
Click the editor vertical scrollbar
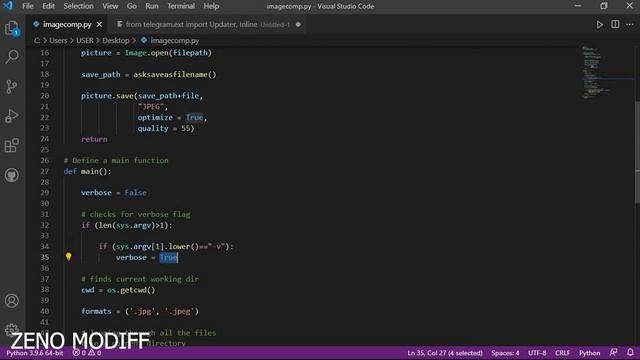point(637,152)
